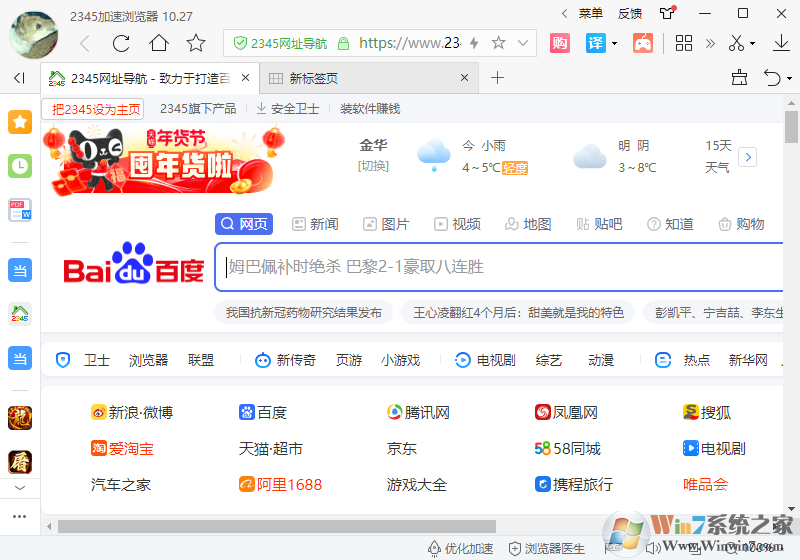The height and width of the screenshot is (560, 800).
Task: Open sidebar 2345 house icon
Action: coord(20,314)
